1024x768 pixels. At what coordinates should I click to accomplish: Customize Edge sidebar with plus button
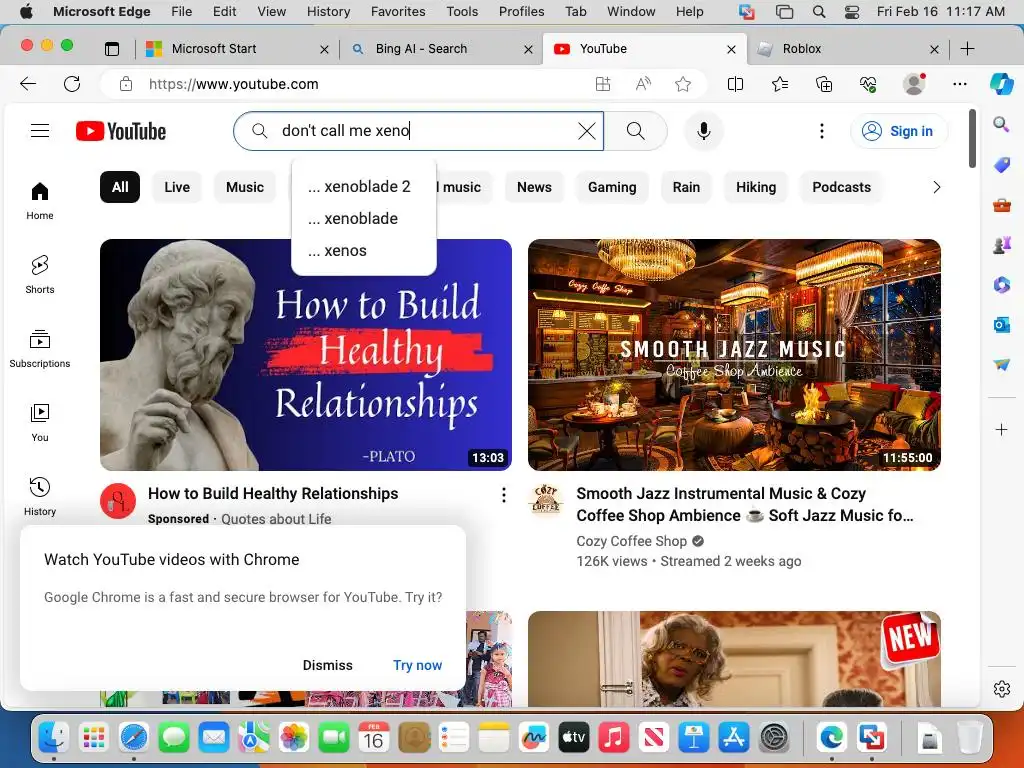[1001, 429]
